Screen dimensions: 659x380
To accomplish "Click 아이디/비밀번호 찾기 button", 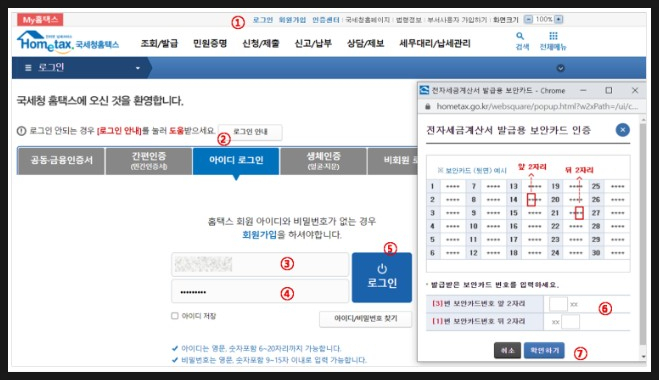I will point(365,319).
